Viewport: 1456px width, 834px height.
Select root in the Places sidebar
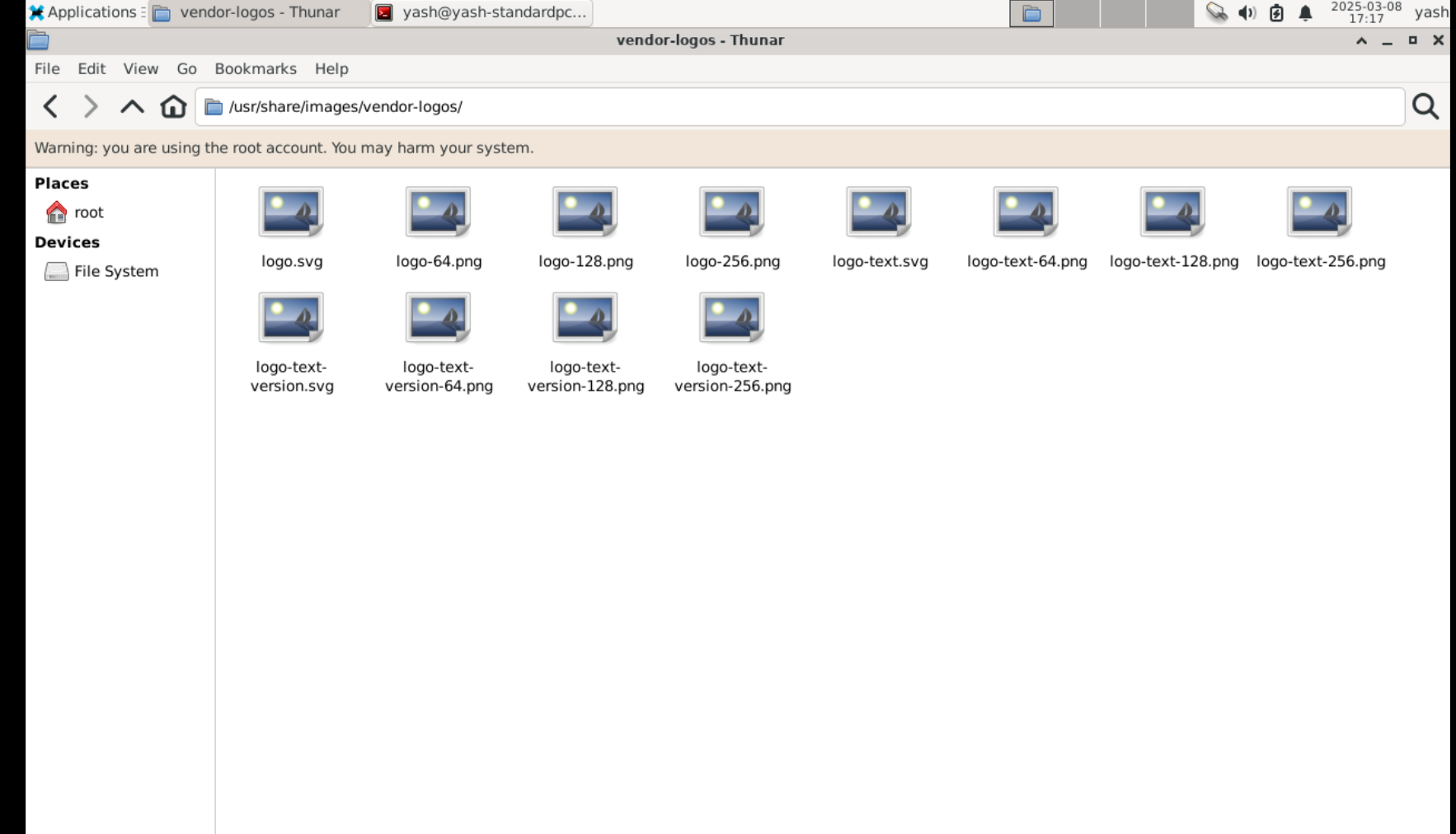click(x=88, y=213)
